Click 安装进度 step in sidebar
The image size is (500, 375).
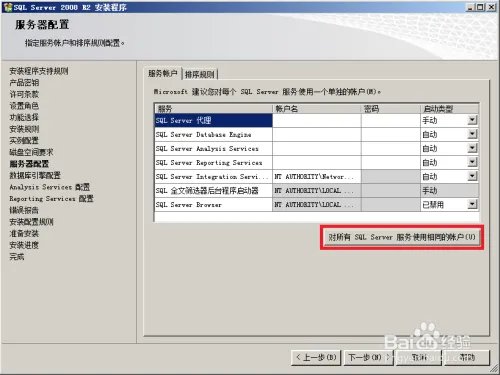click(24, 245)
